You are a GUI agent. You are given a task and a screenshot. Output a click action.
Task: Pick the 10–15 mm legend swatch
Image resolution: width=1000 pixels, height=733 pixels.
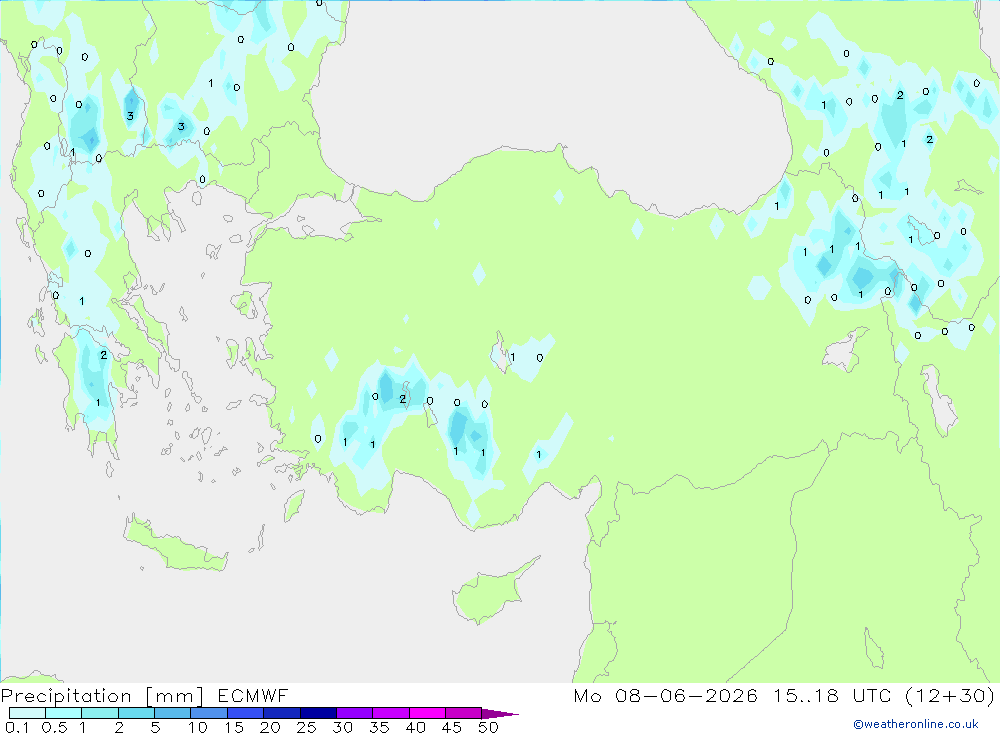209,713
